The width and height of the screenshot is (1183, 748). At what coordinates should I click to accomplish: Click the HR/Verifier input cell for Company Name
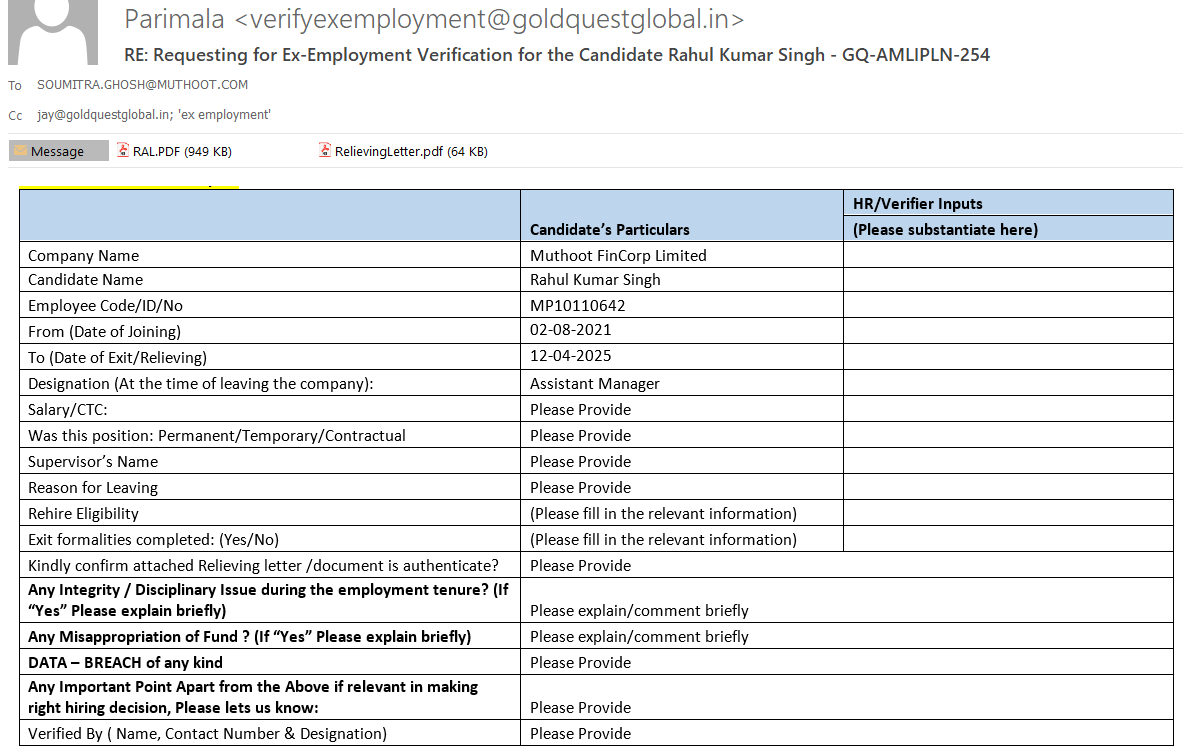pos(1007,256)
